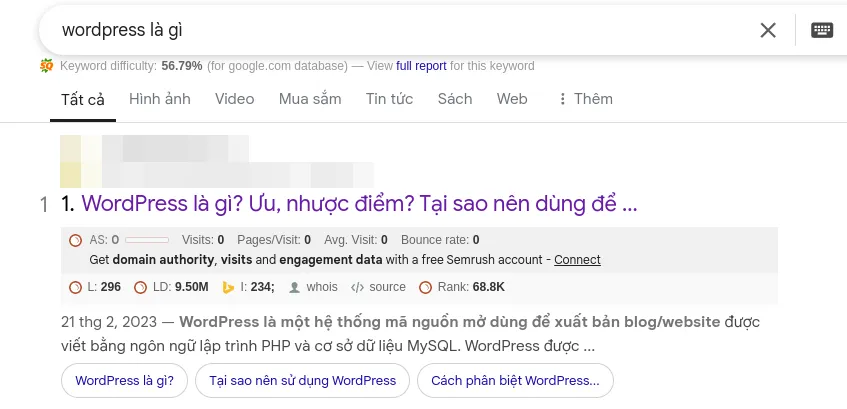
Task: Switch to the Video tab
Action: (x=234, y=99)
